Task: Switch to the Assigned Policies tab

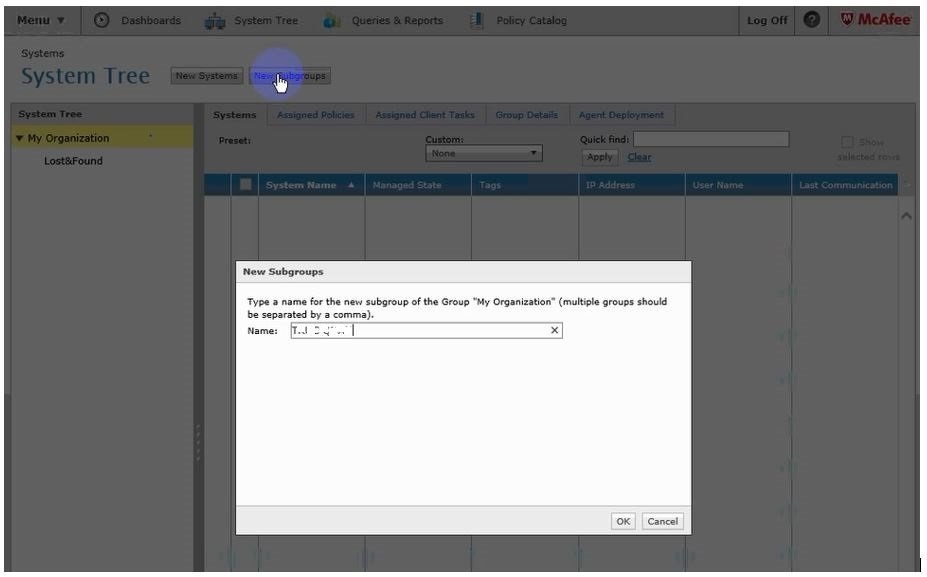Action: (315, 115)
